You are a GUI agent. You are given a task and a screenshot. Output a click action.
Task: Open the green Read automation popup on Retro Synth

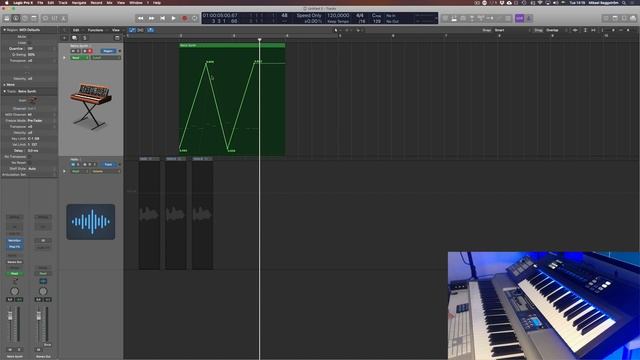tap(79, 58)
